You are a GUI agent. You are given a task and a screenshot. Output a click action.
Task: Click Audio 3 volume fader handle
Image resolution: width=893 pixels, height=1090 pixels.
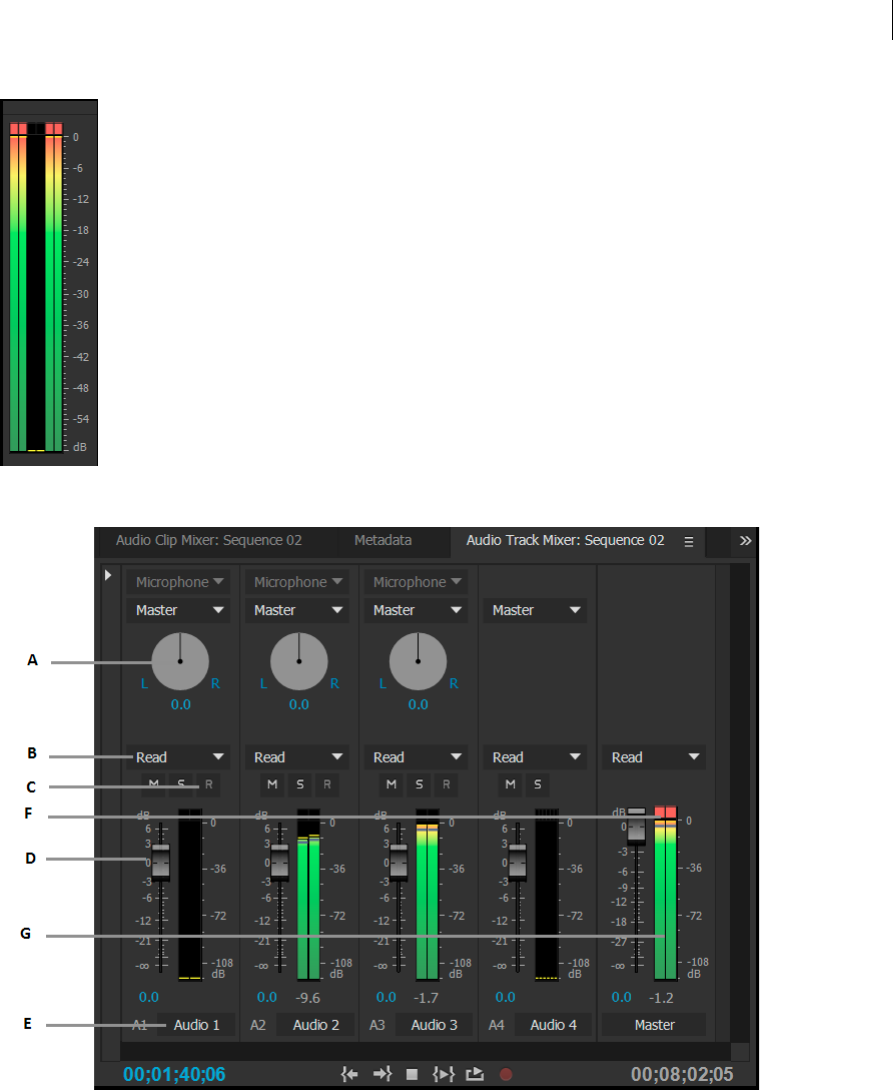click(398, 863)
